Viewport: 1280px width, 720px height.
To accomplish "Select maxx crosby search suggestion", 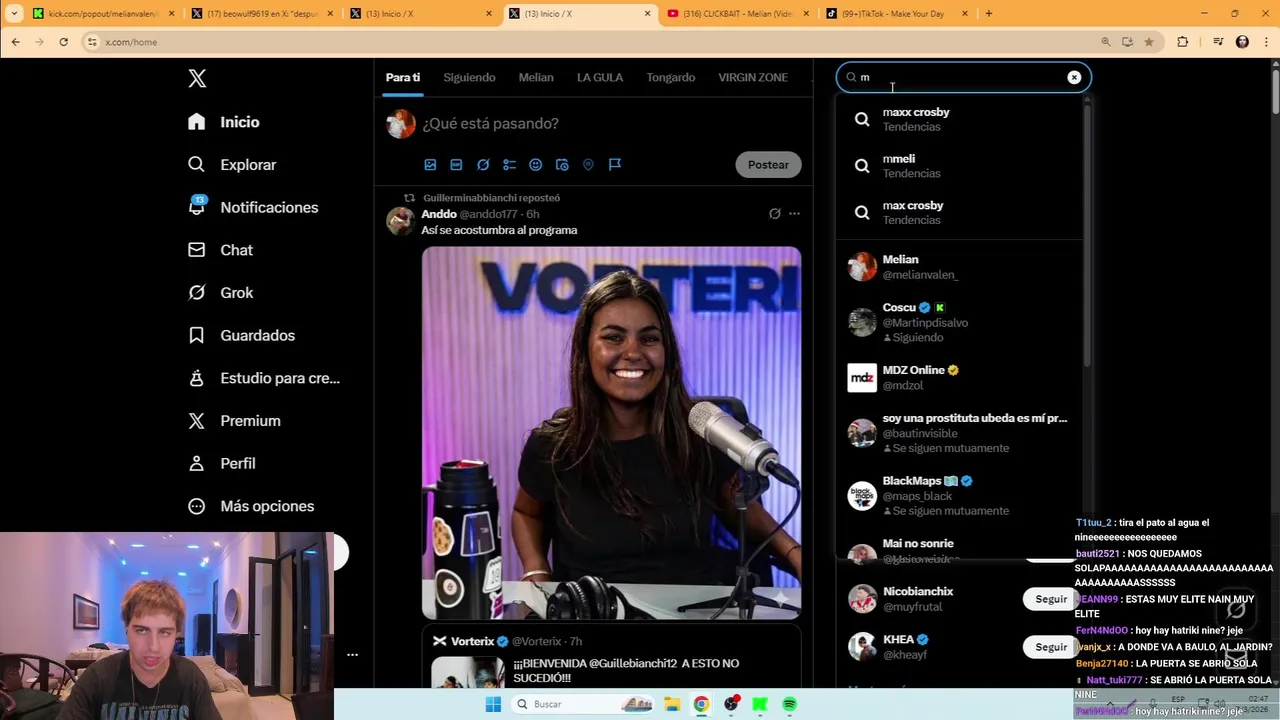I will pos(960,119).
